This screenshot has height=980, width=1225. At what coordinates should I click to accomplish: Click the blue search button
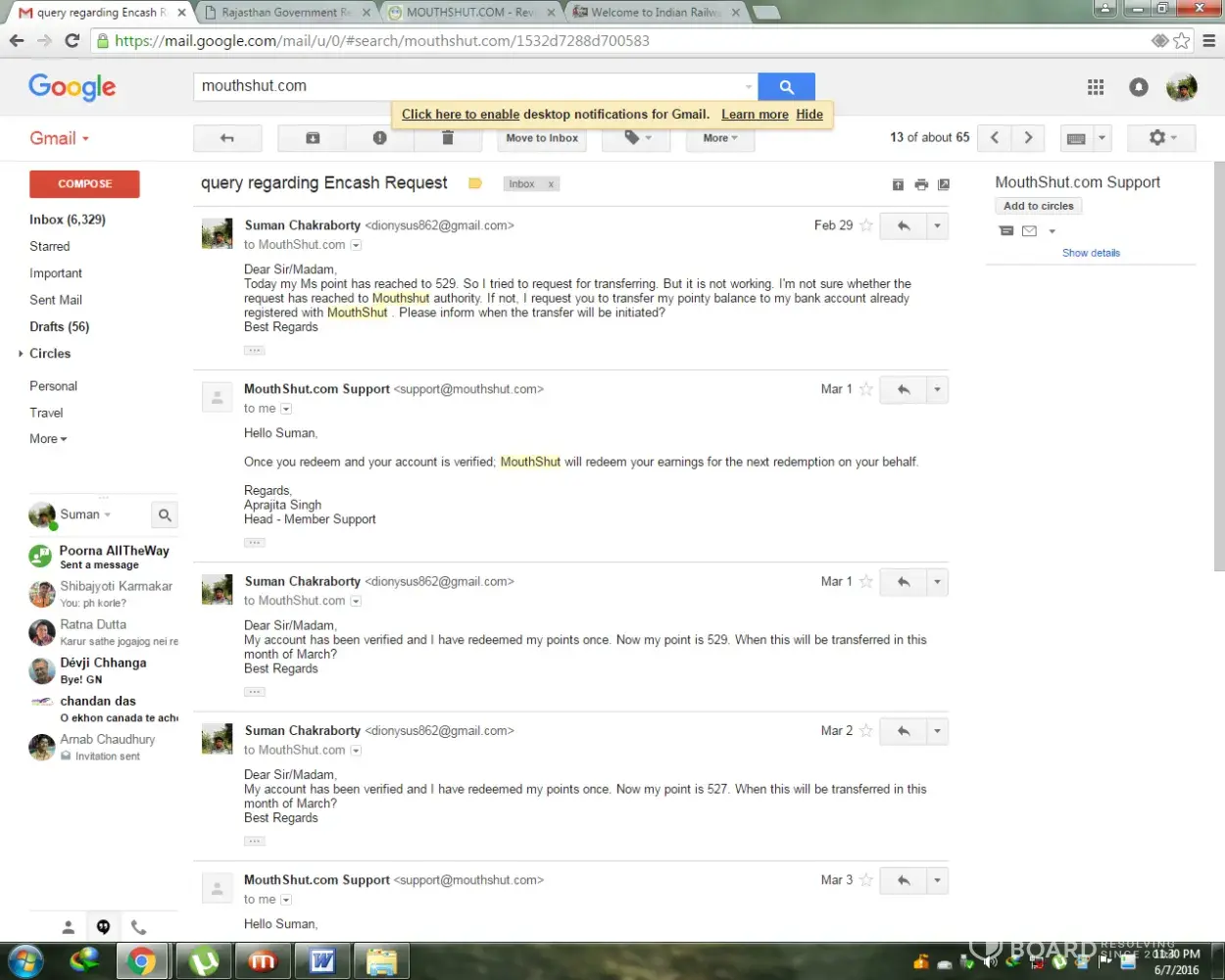click(786, 87)
